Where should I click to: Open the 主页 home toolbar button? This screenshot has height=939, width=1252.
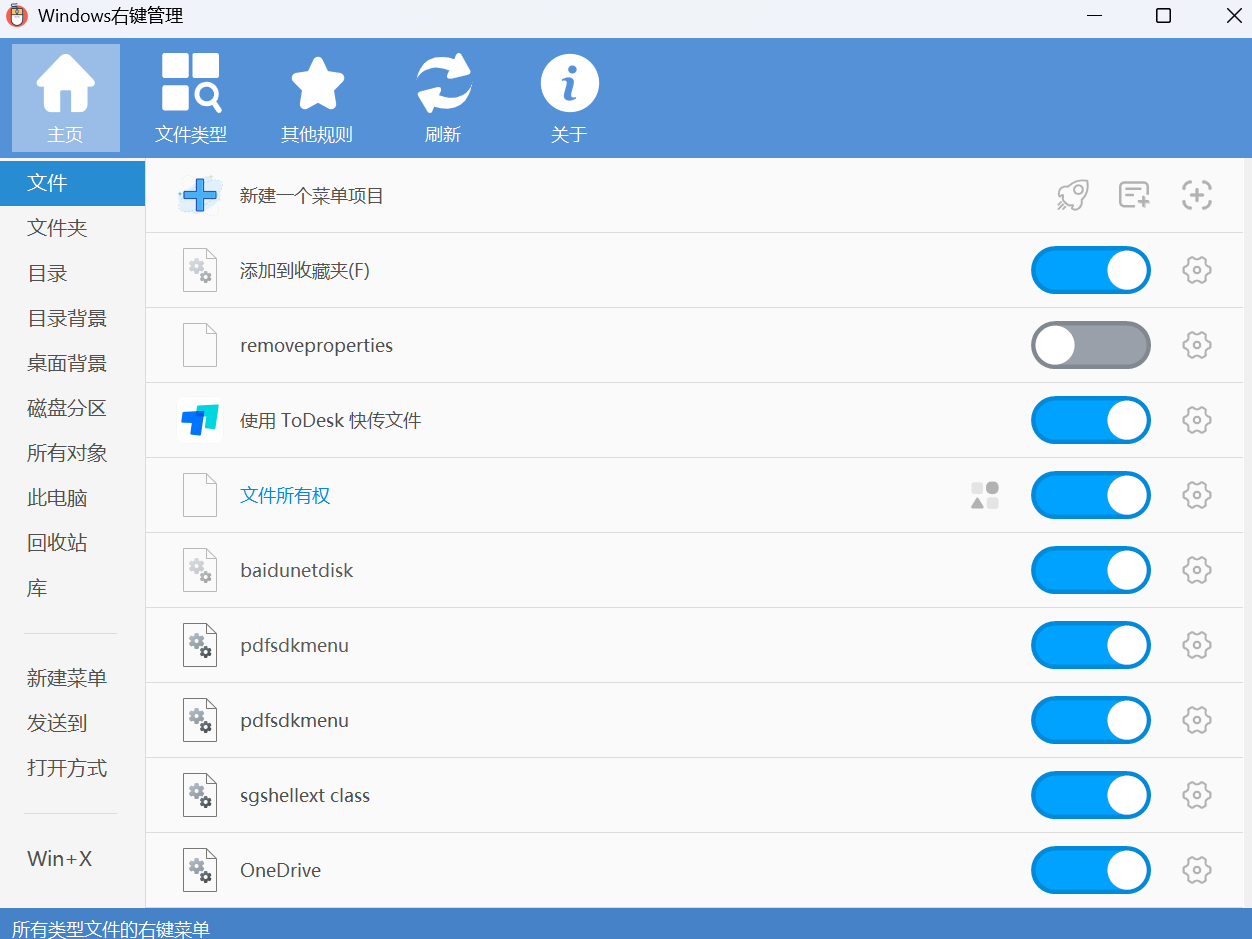click(66, 98)
